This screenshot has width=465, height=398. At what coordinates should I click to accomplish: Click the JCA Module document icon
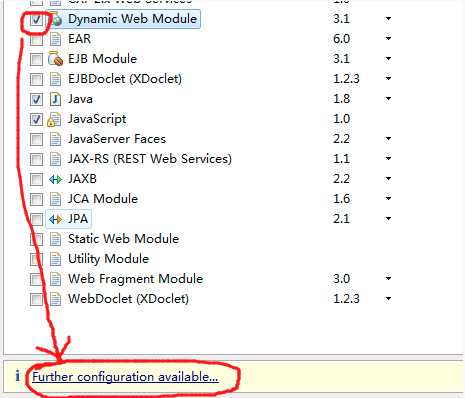tap(55, 199)
